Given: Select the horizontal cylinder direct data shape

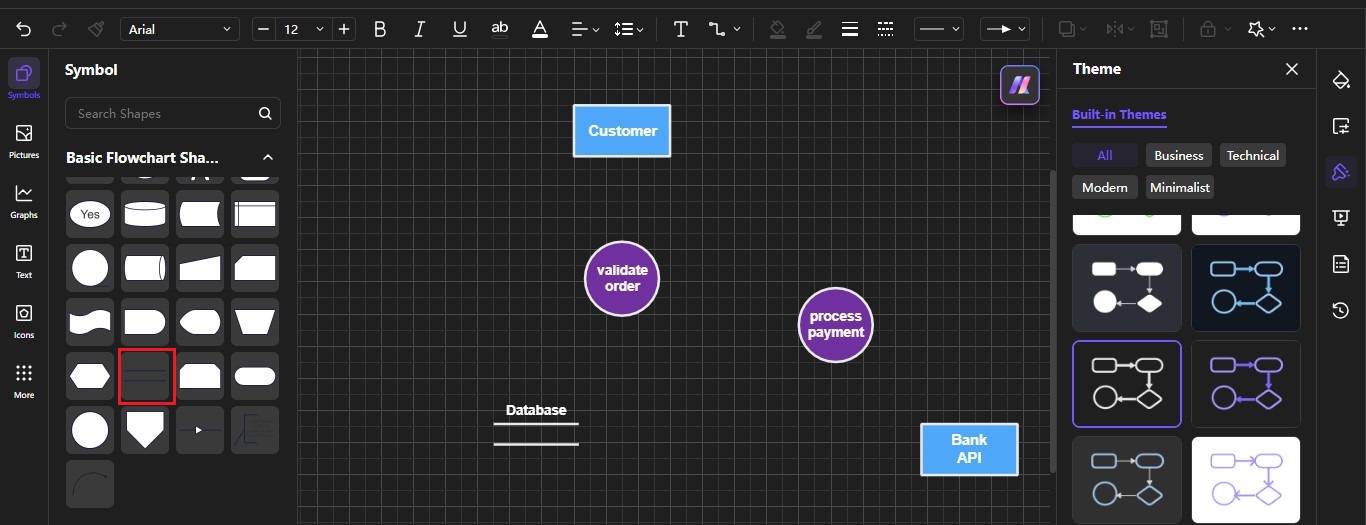Looking at the screenshot, I should tap(144, 268).
